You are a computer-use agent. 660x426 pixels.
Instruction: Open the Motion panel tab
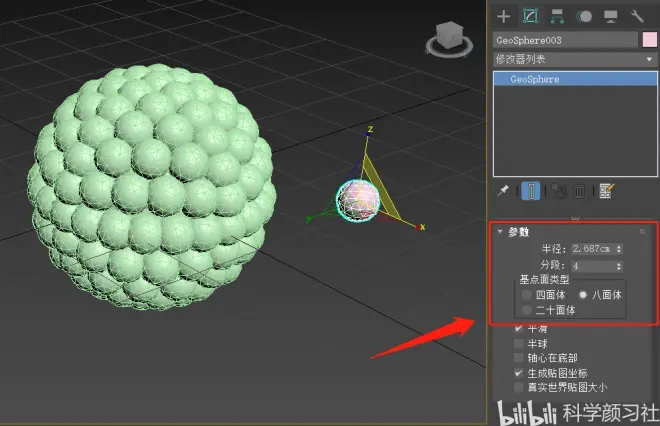coord(584,16)
